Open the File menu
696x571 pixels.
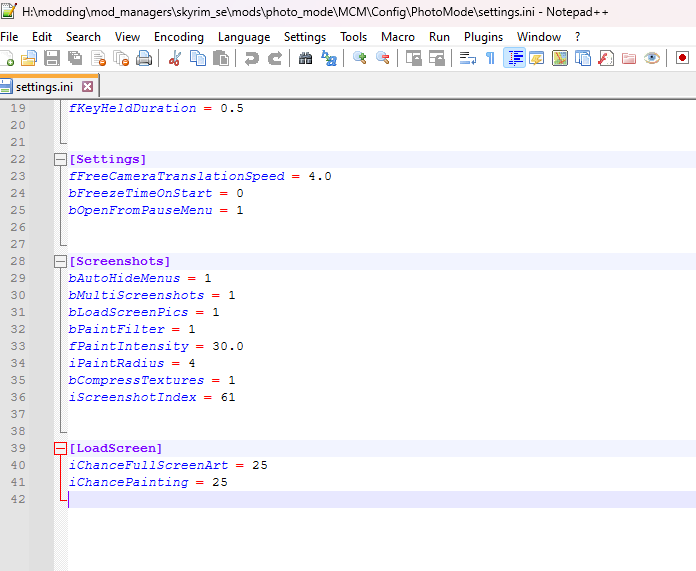(9, 37)
